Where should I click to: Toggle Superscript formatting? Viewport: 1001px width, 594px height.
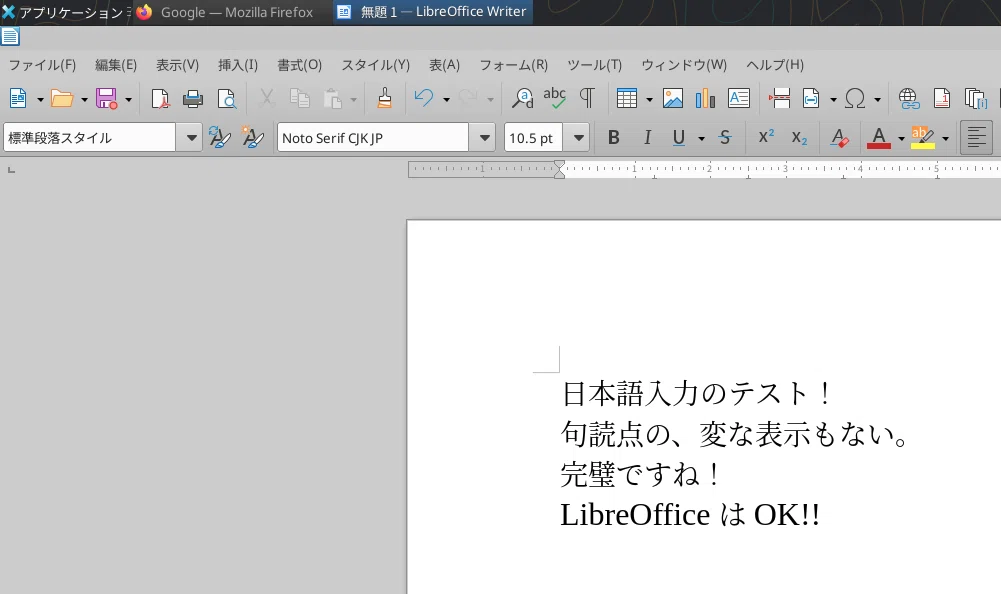(766, 137)
